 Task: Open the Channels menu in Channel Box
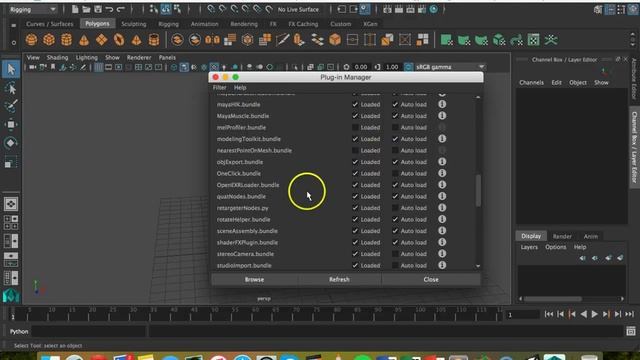click(531, 82)
